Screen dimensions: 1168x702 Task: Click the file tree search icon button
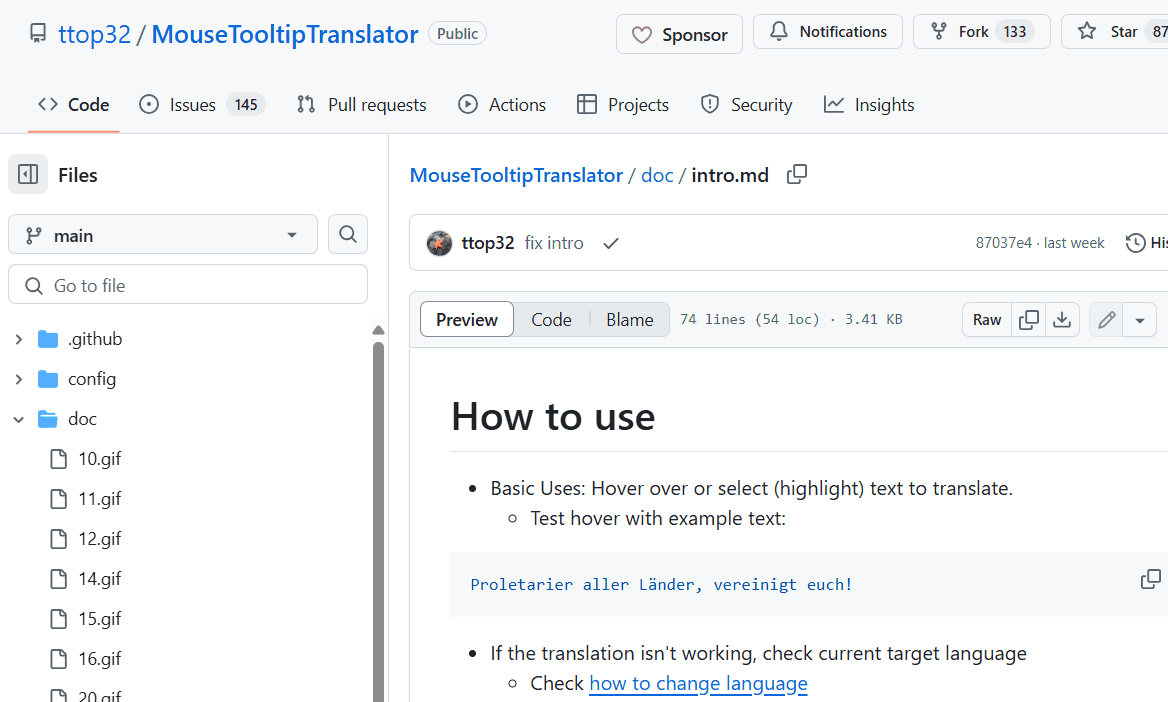click(348, 234)
